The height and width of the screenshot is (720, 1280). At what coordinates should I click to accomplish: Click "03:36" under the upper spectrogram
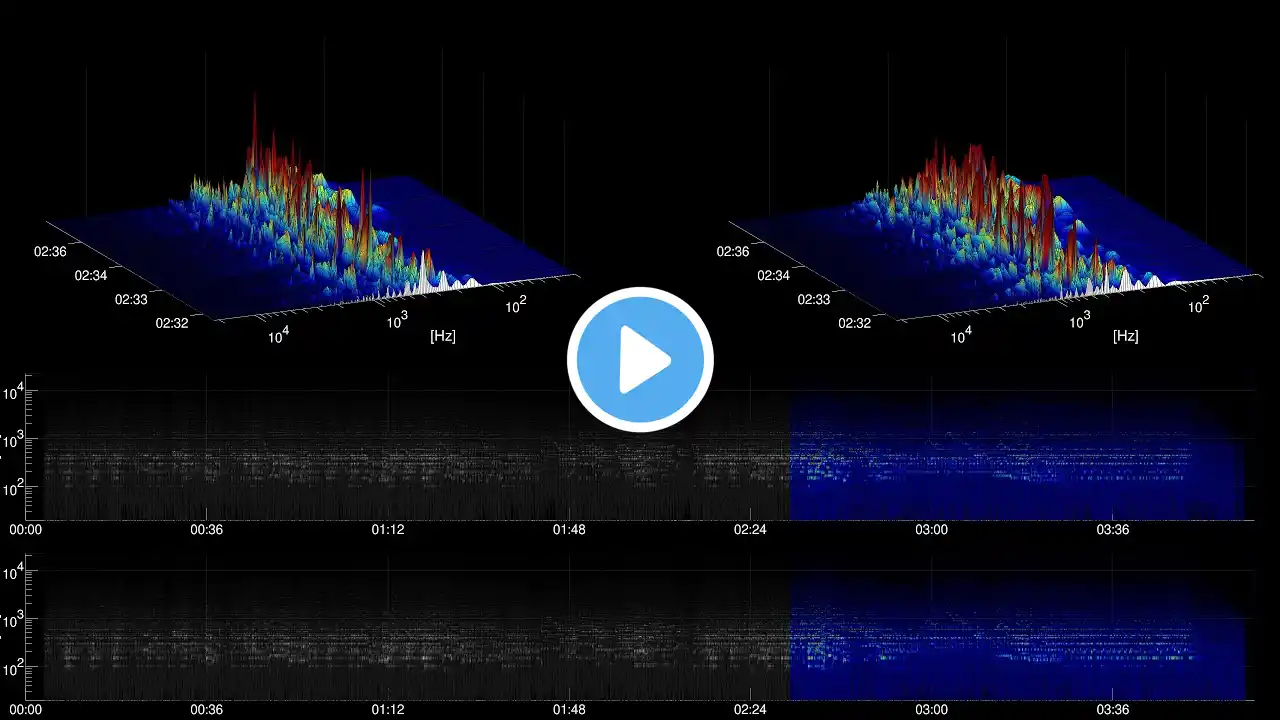[1113, 530]
